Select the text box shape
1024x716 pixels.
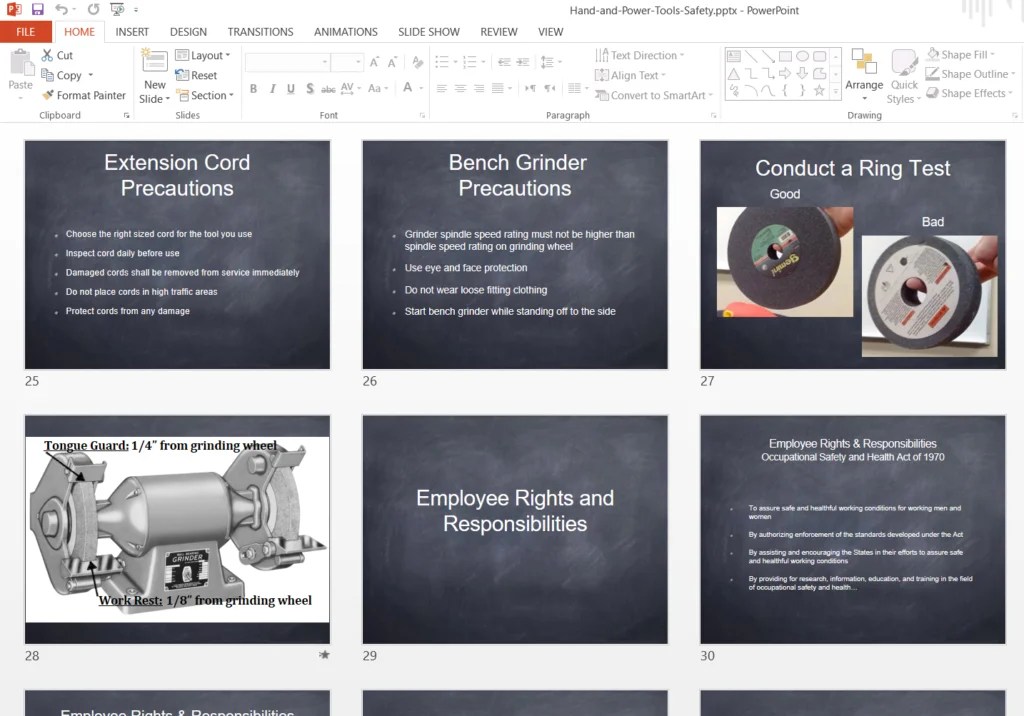734,56
